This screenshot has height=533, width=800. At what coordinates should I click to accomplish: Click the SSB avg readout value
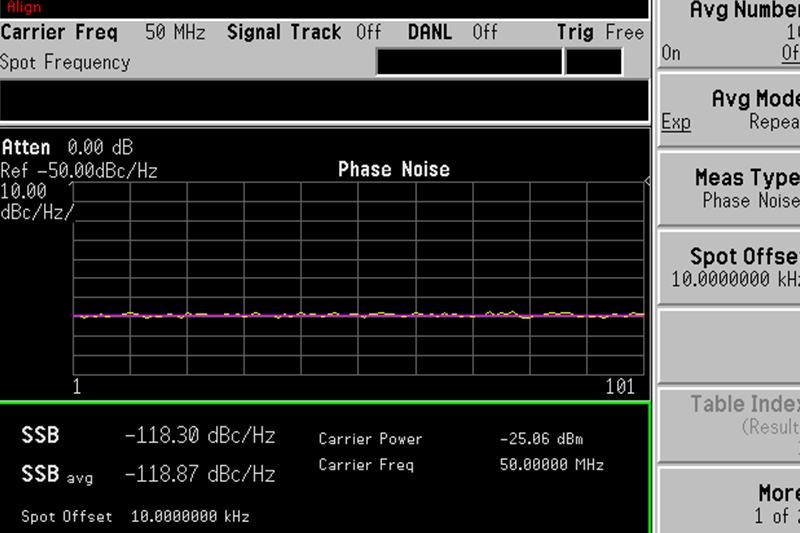(x=199, y=473)
